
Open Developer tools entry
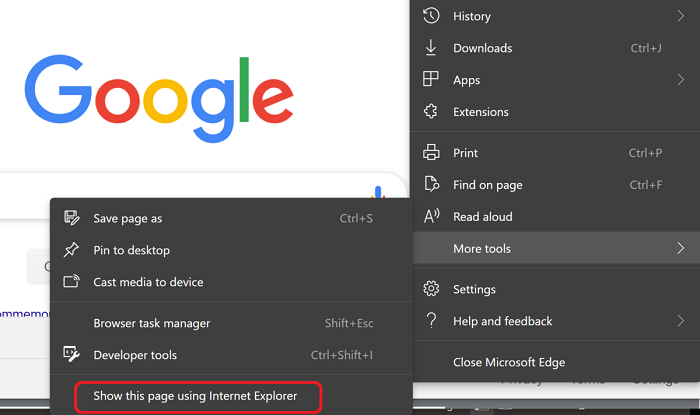231,355
